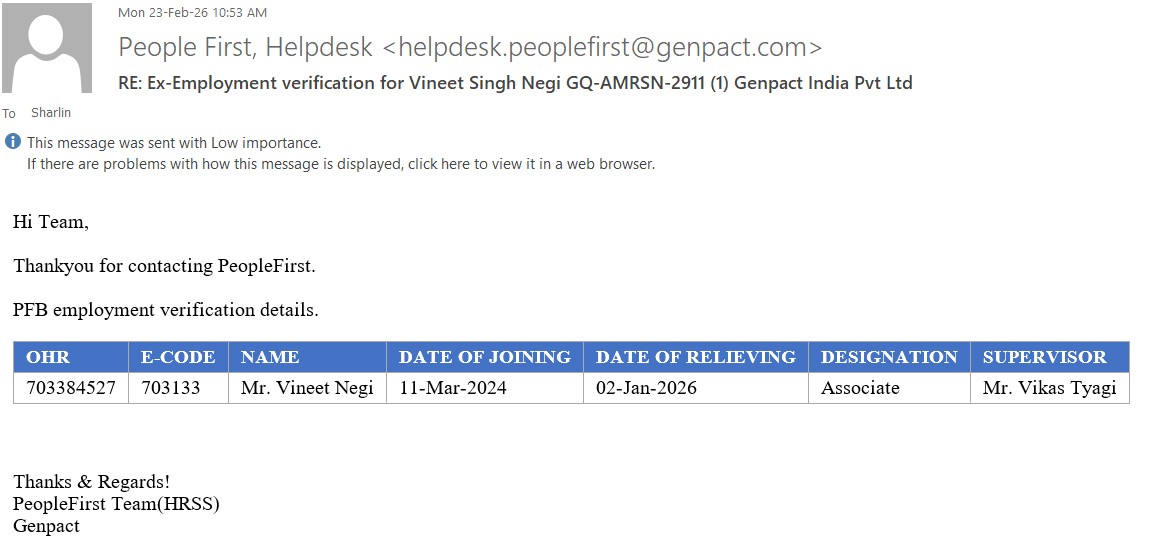Click the SUPERVISOR column header

(x=1044, y=357)
